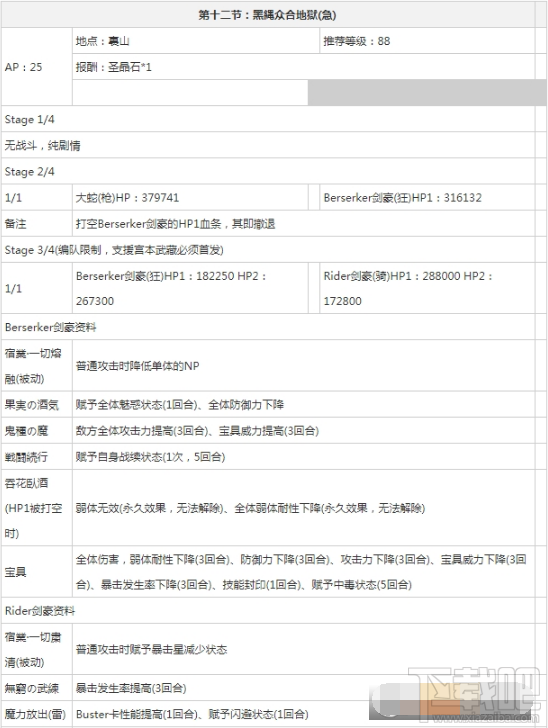Select 普通攻击时降低单体的NP description
548x728 pixels.
pyautogui.click(x=303, y=366)
